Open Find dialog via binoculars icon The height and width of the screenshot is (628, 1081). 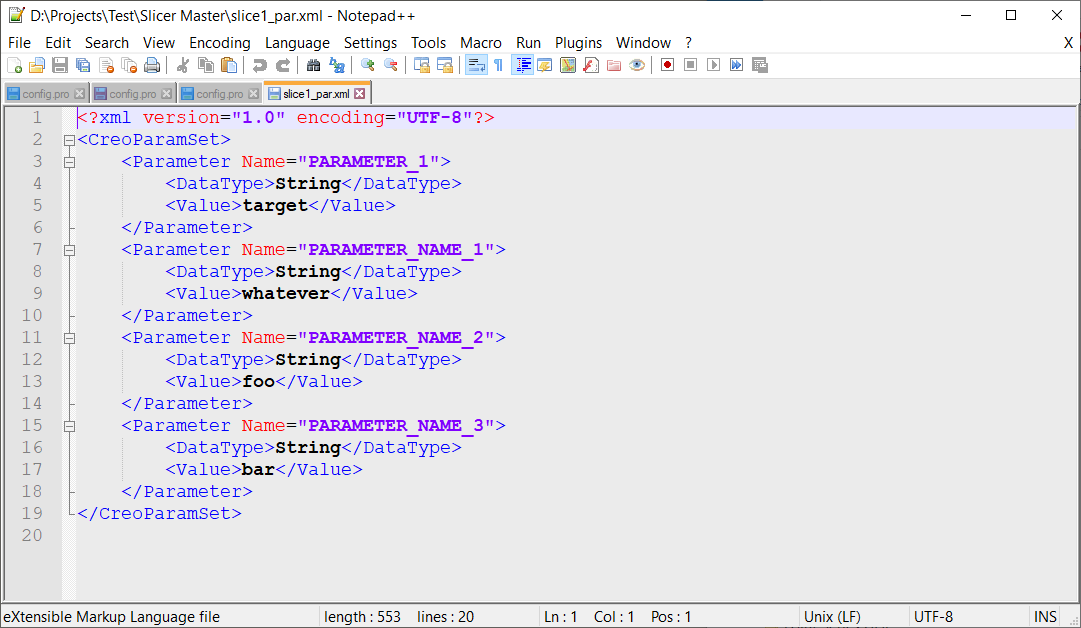(313, 64)
